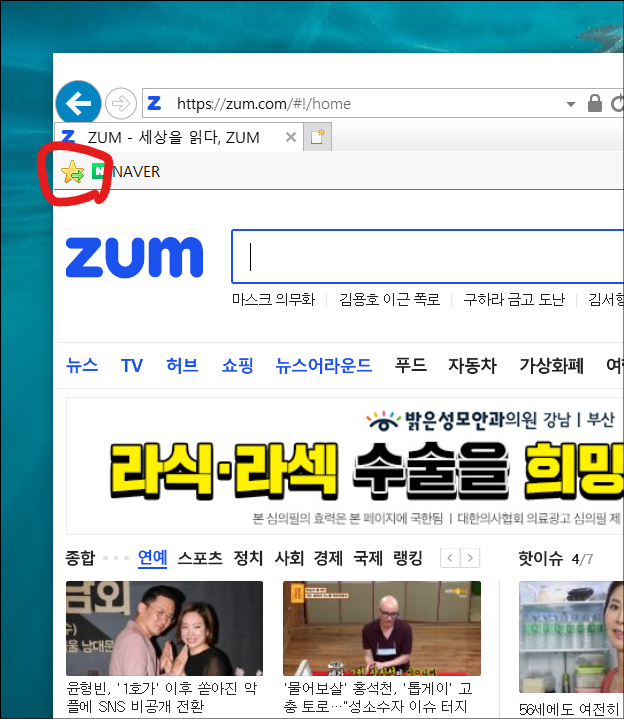The image size is (624, 719).
Task: Open the address bar dropdown arrow
Action: coord(571,104)
